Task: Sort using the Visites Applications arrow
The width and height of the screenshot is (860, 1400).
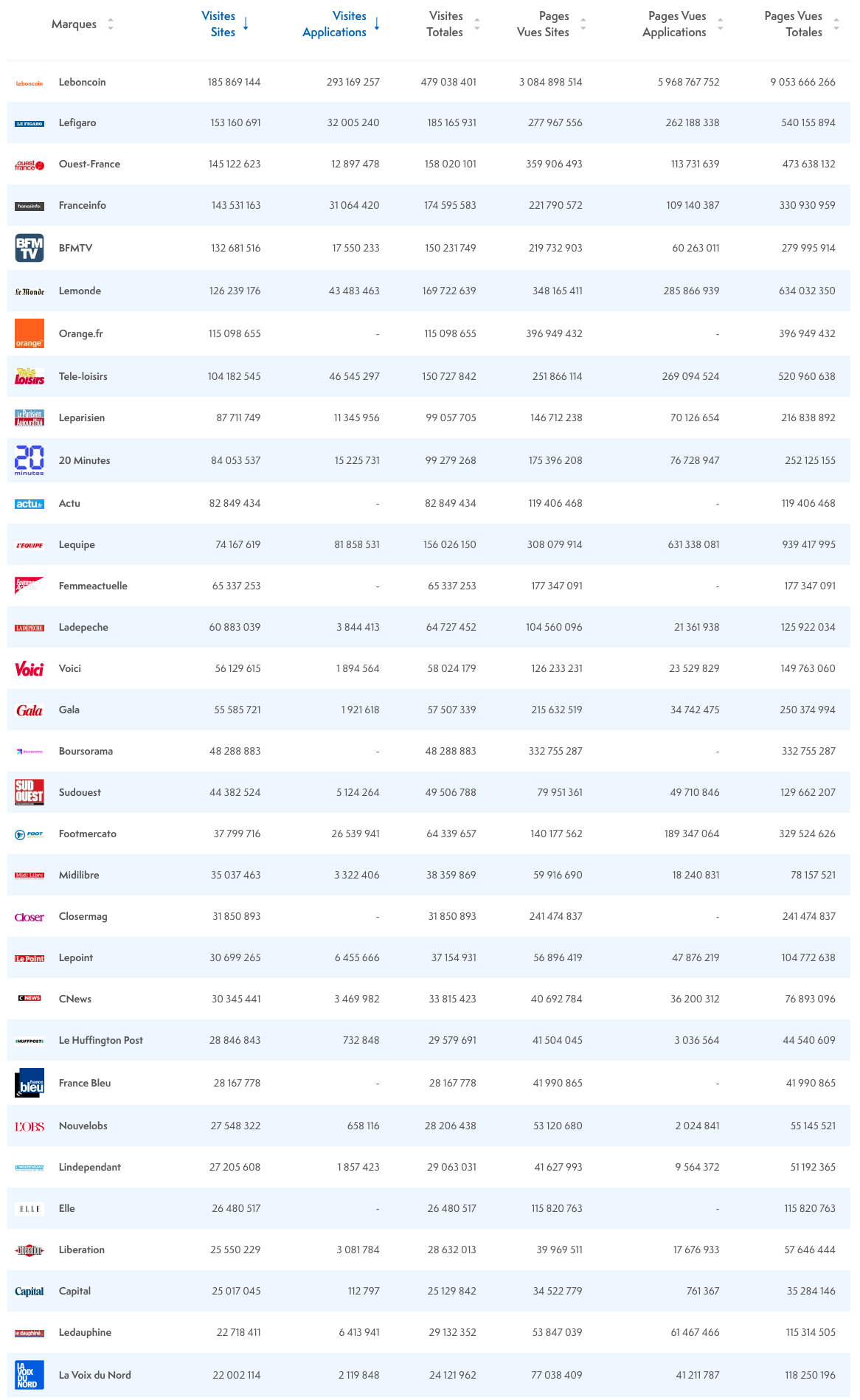Action: pos(377,24)
